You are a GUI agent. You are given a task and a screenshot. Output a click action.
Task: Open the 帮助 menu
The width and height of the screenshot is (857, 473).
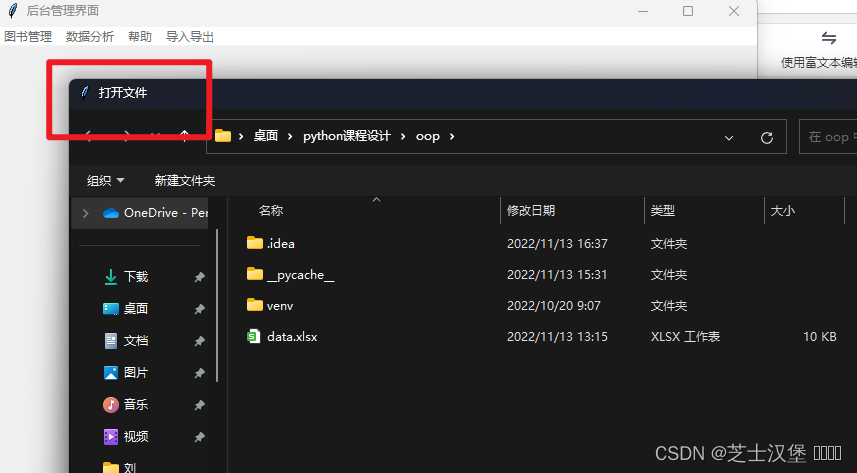pos(140,37)
